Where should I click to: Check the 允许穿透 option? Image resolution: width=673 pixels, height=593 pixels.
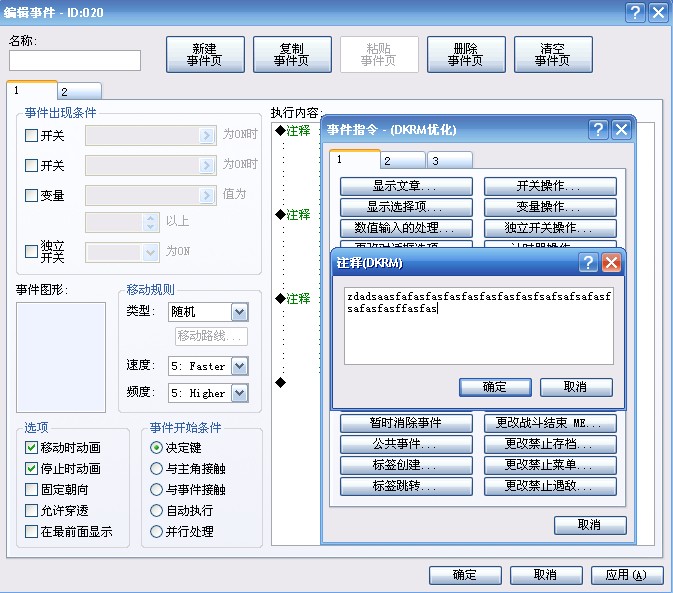pyautogui.click(x=31, y=510)
